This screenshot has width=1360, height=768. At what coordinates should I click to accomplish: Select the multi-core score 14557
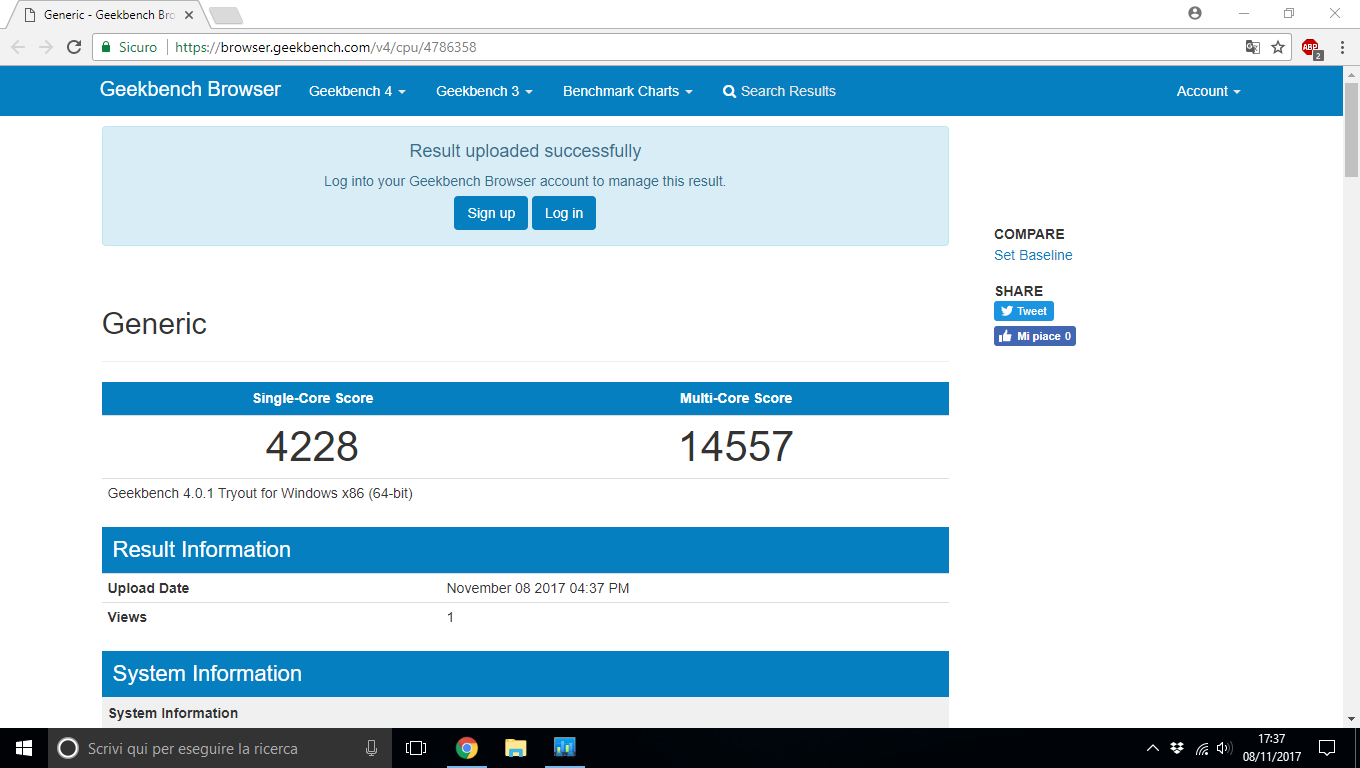tap(736, 446)
